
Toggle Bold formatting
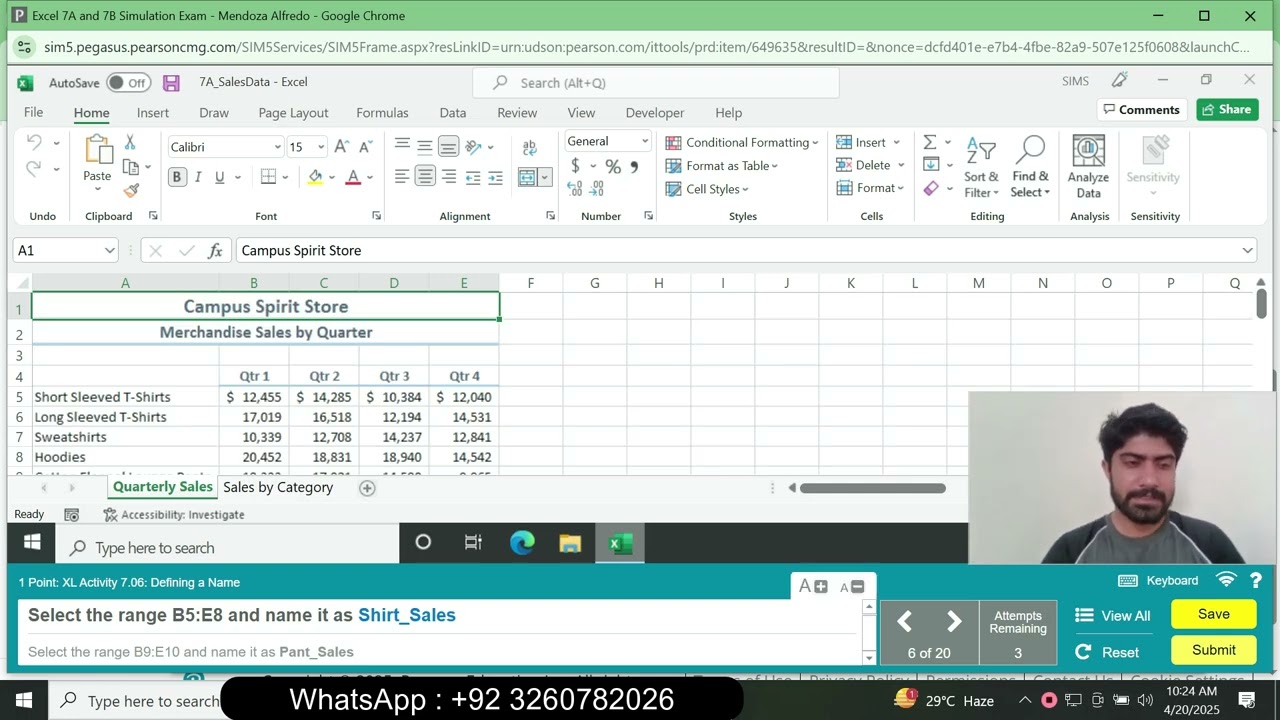pos(177,177)
